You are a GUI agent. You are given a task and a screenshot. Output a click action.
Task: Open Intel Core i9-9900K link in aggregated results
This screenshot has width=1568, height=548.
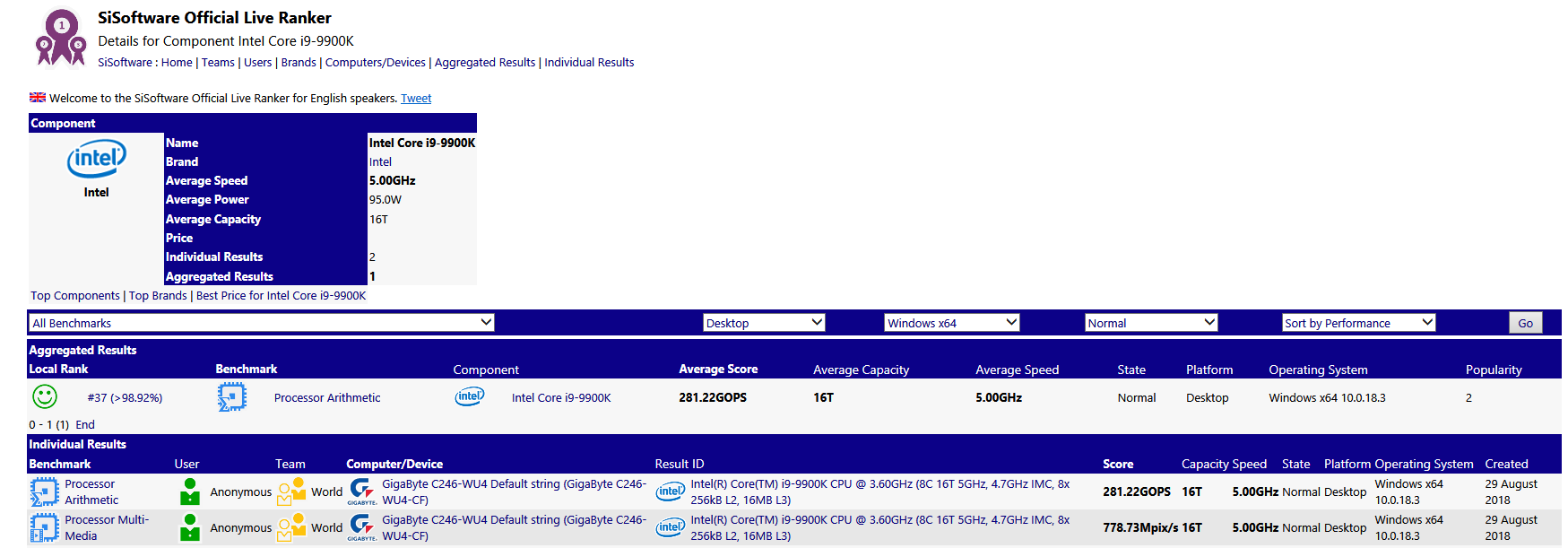coord(561,398)
